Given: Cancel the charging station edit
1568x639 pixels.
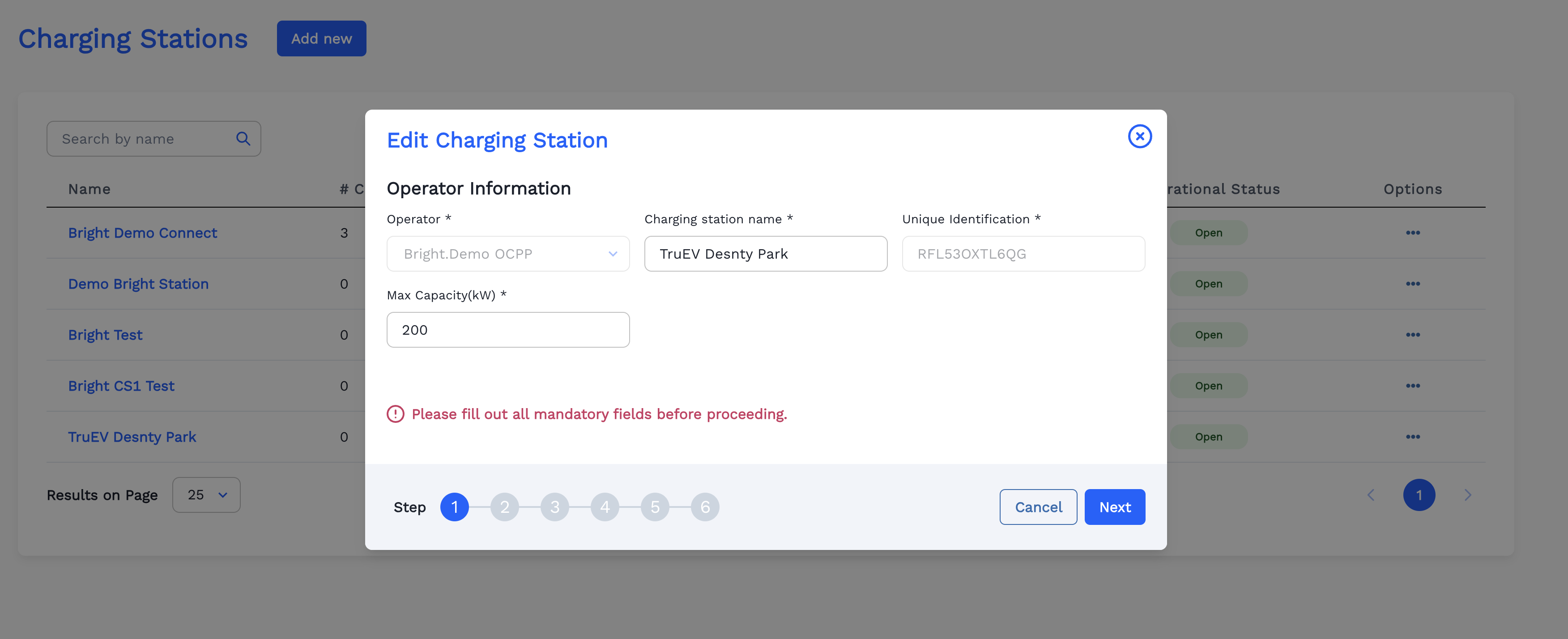Looking at the screenshot, I should (1038, 507).
